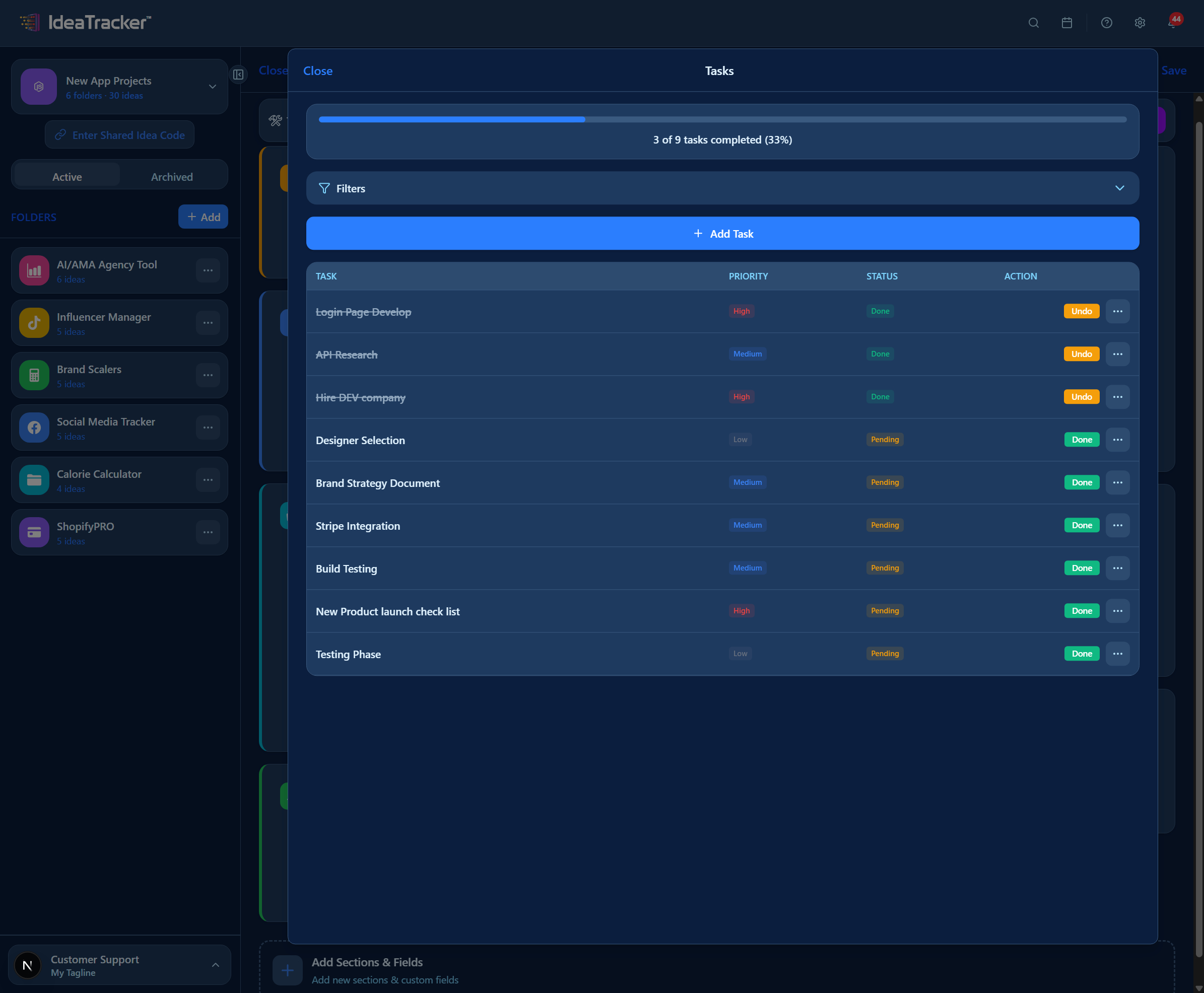Click the Add Task button
This screenshot has width=1204, height=993.
(x=723, y=233)
